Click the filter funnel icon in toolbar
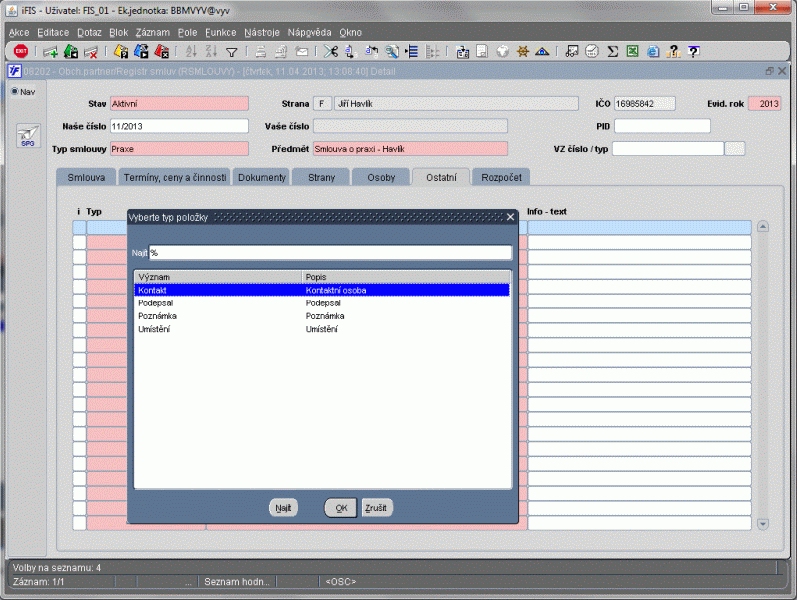This screenshot has height=600, width=797. click(x=232, y=52)
